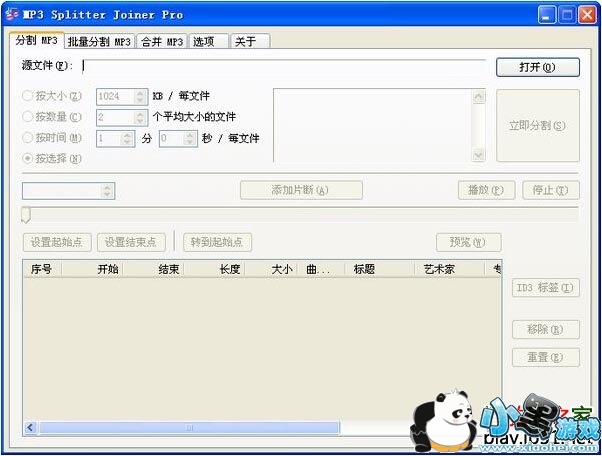
Task: Click the 序号 column header
Action: pyautogui.click(x=42, y=269)
